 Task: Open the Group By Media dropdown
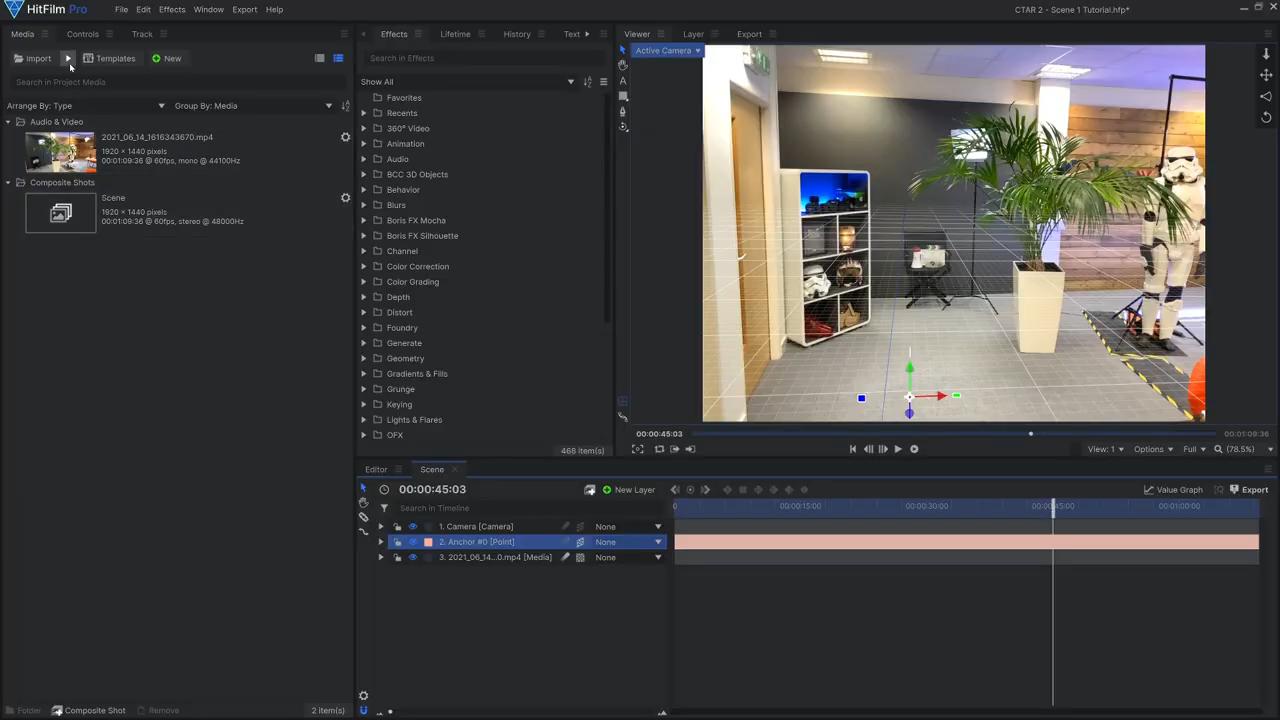click(x=254, y=106)
